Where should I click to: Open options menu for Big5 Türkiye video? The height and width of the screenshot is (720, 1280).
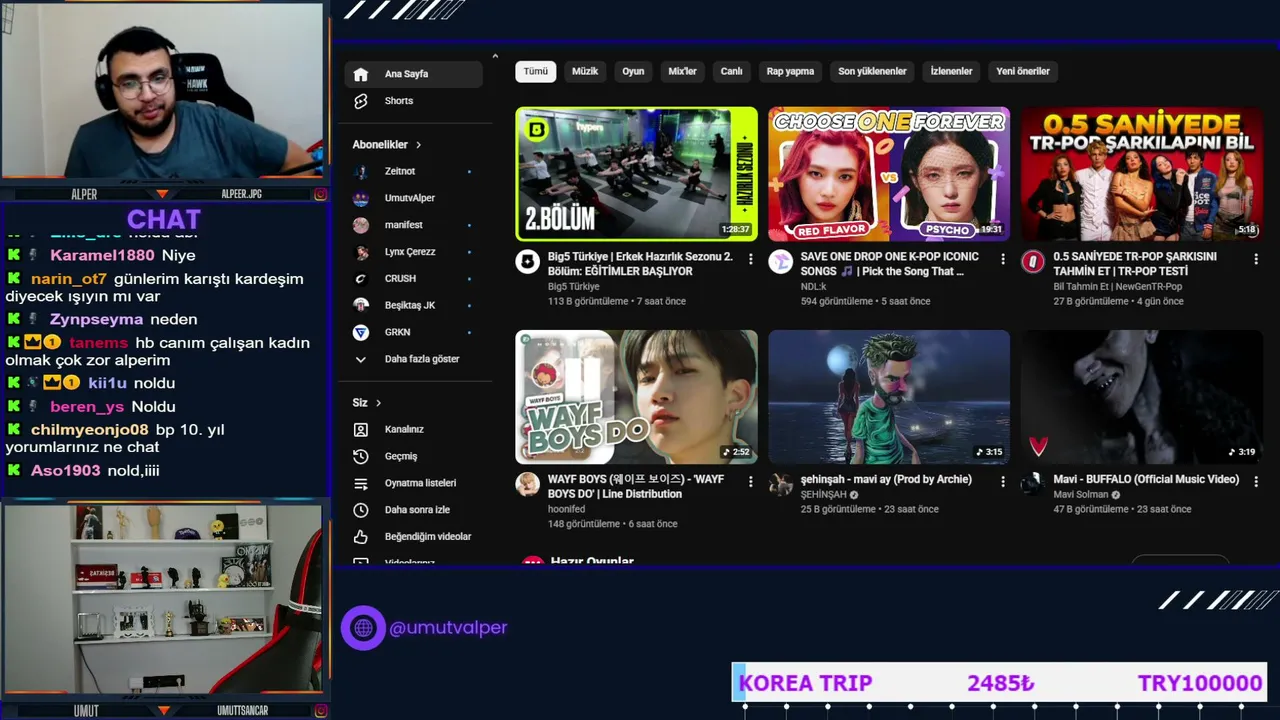pyautogui.click(x=750, y=259)
